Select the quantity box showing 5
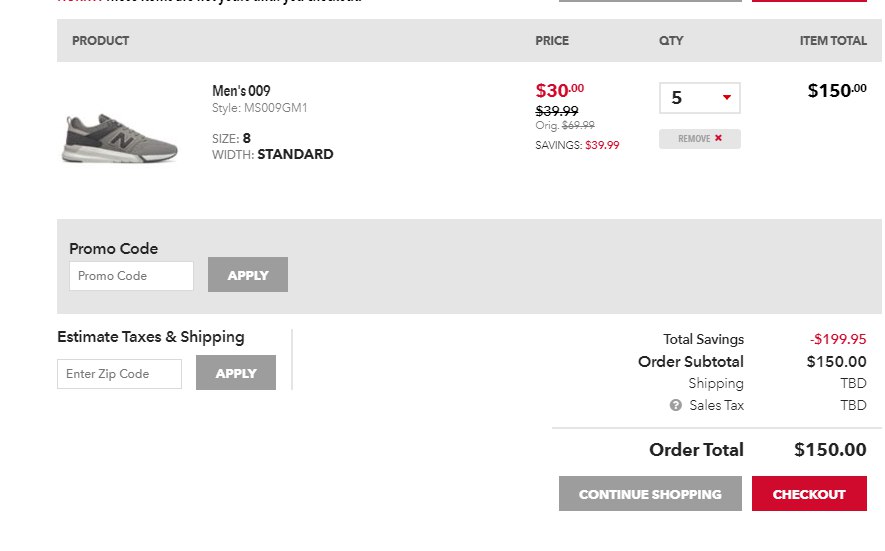This screenshot has height=551, width=885. click(700, 98)
